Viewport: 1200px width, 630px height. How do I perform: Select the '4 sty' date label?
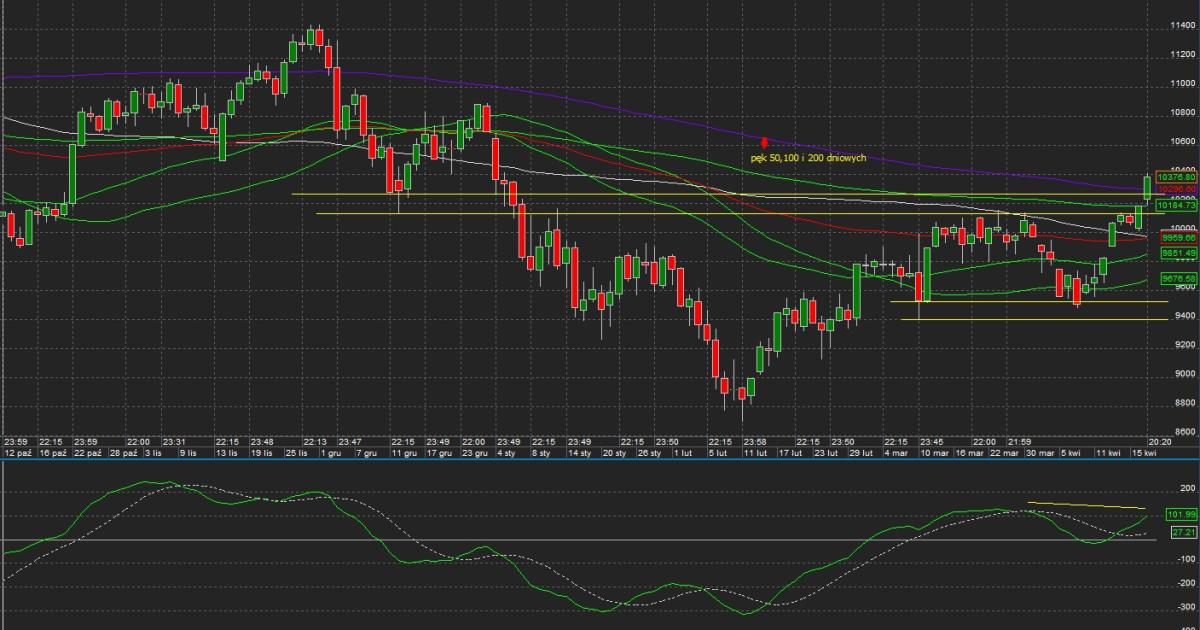click(x=508, y=453)
